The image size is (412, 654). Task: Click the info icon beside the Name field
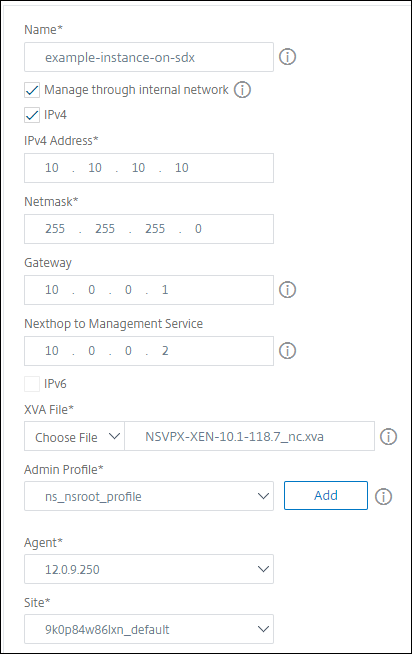[x=287, y=56]
